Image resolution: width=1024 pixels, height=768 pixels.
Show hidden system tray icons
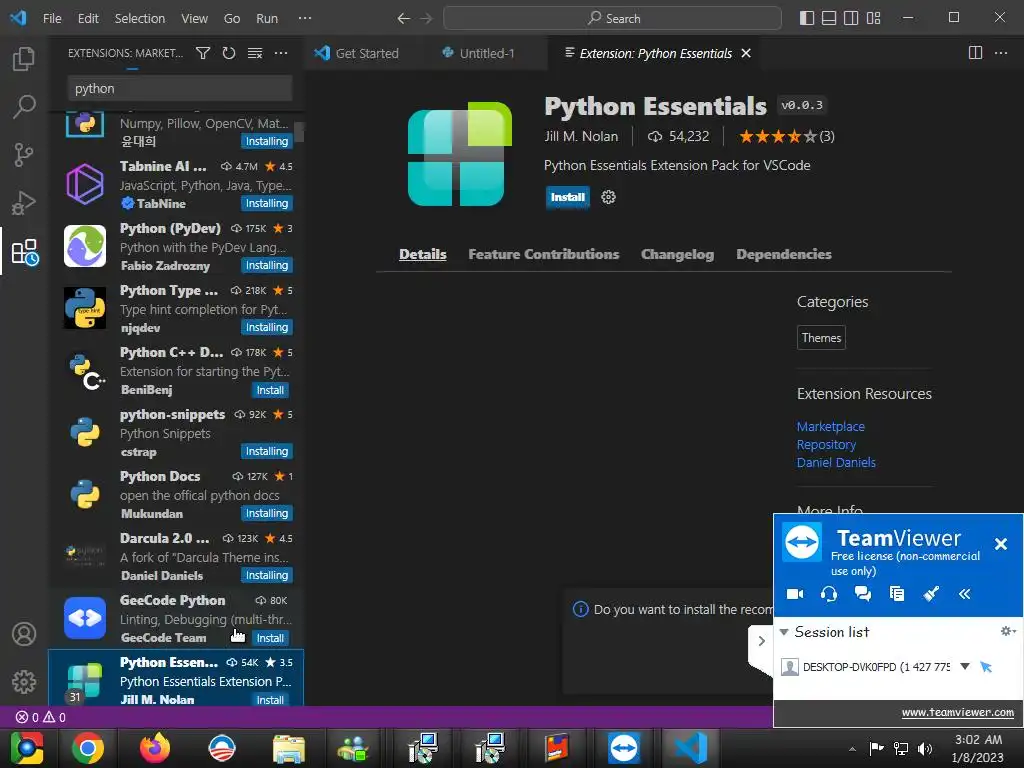[852, 748]
